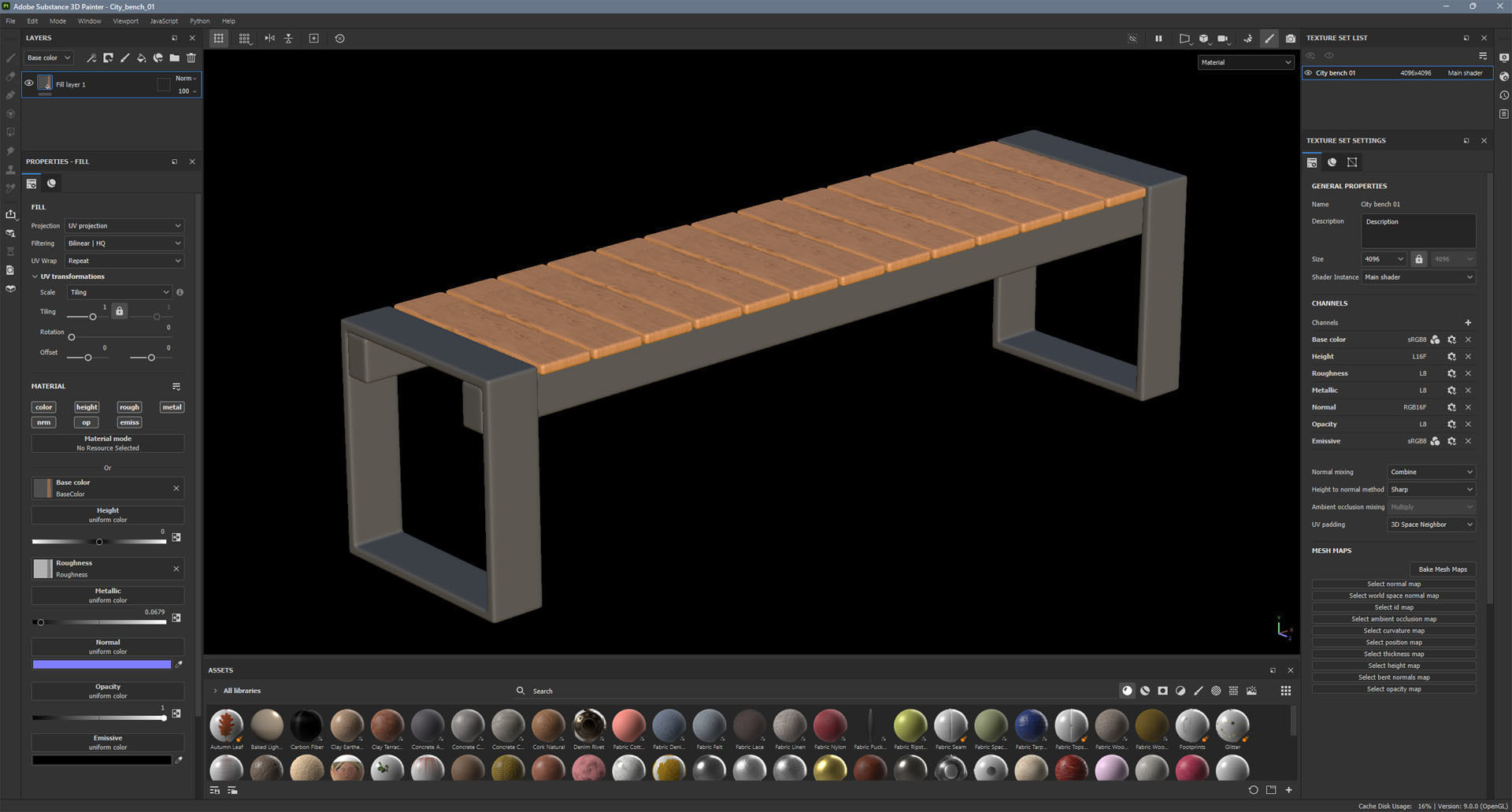Click Select curvature map button
This screenshot has height=812, width=1512.
[x=1393, y=631]
